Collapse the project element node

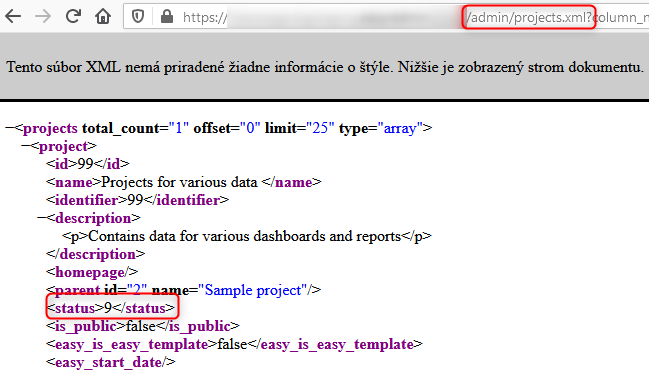tap(26, 146)
